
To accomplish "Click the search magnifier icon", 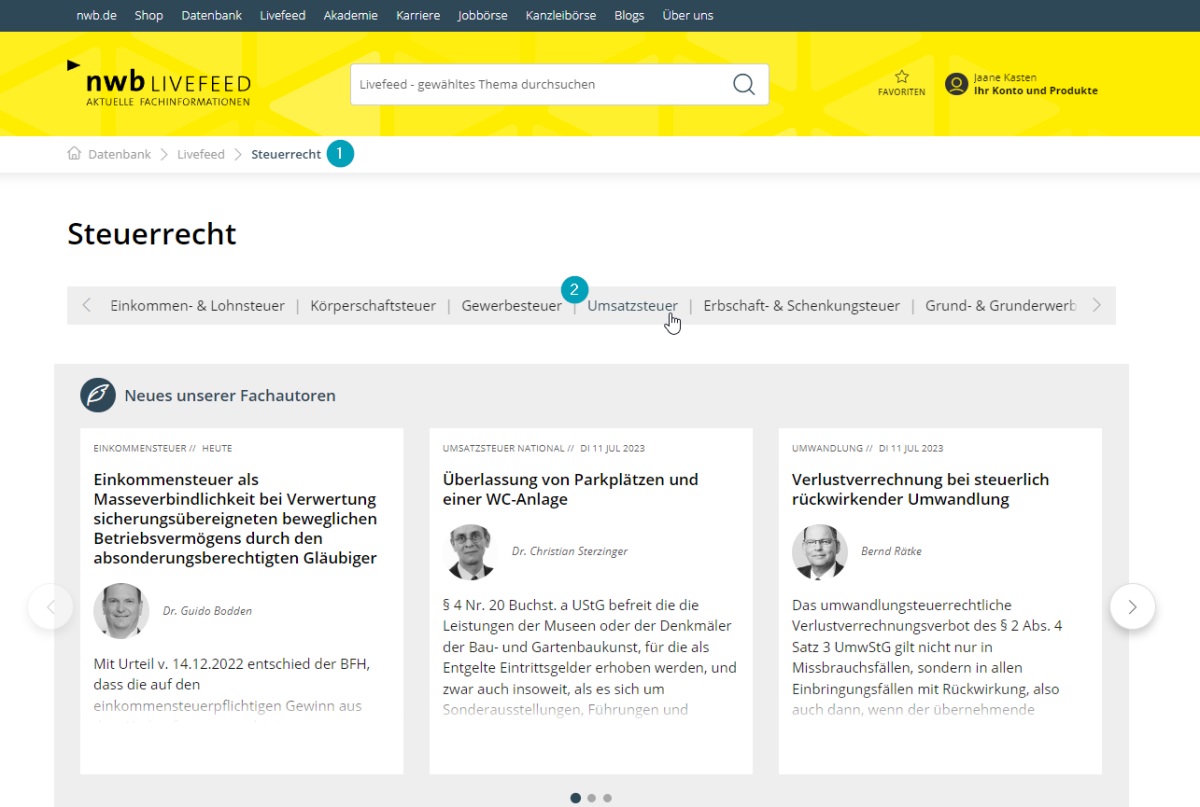I will [x=743, y=84].
